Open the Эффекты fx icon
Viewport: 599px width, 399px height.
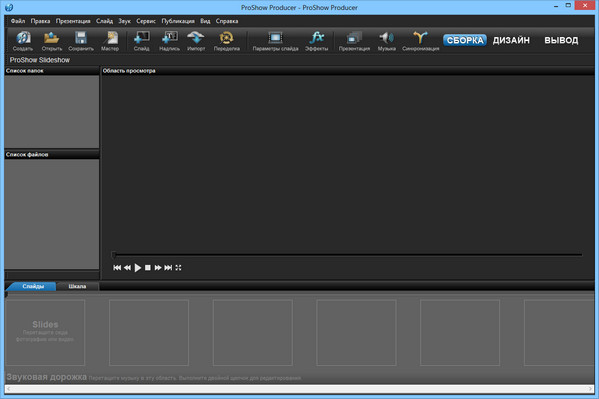click(x=317, y=41)
